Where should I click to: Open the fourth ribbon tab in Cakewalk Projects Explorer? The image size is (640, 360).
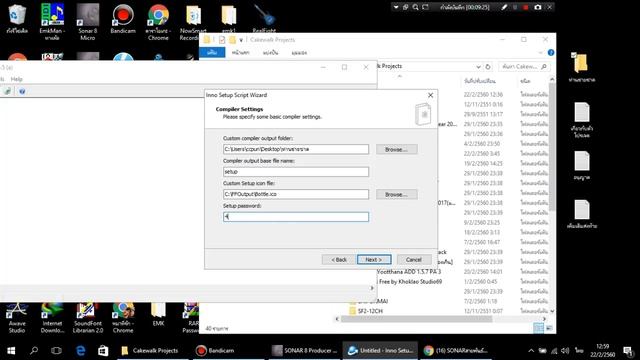click(x=299, y=53)
